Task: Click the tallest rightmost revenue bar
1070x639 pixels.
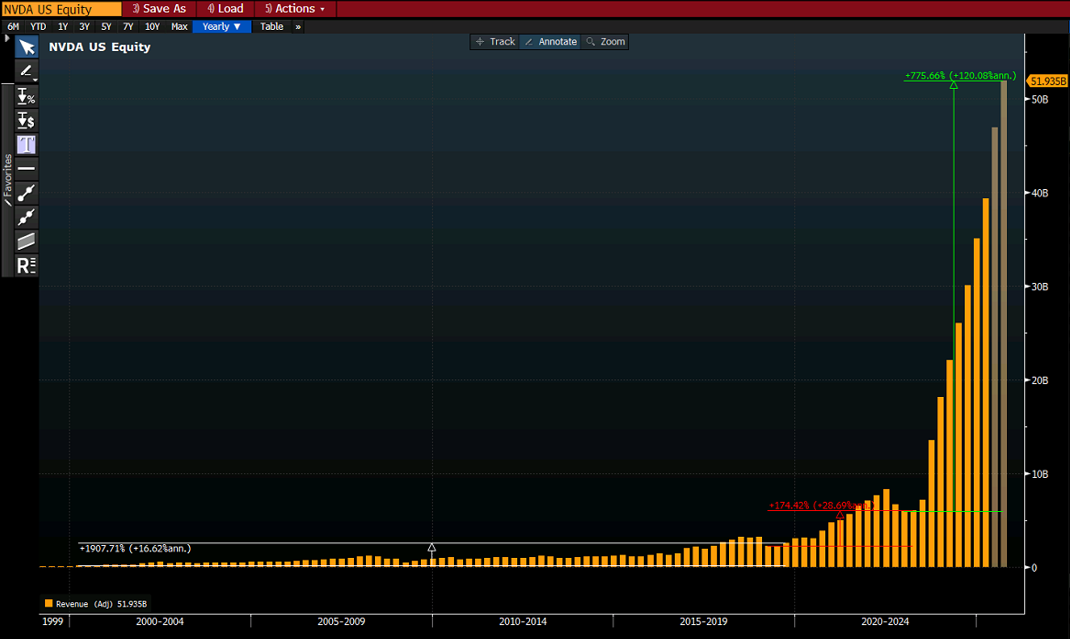Action: [x=1004, y=324]
